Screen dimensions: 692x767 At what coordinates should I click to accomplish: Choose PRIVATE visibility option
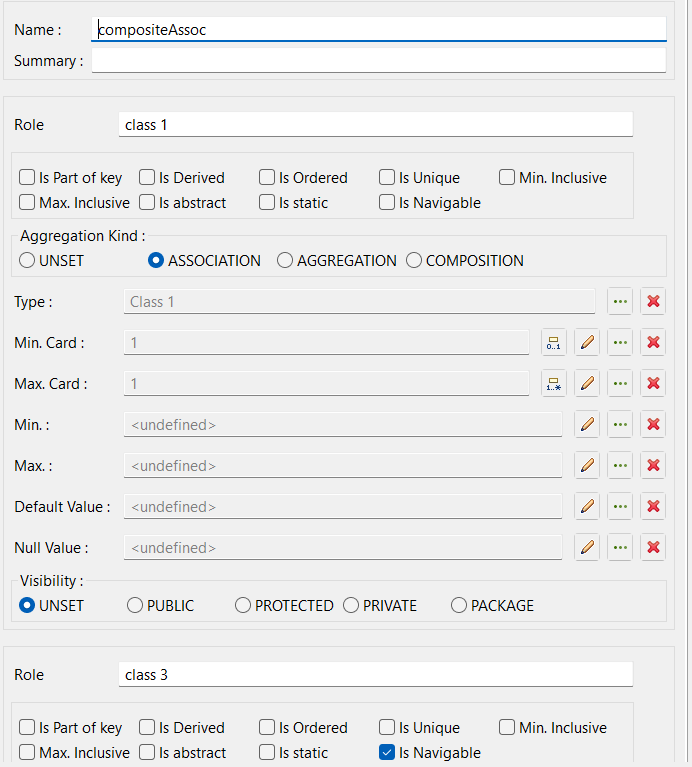pos(351,605)
